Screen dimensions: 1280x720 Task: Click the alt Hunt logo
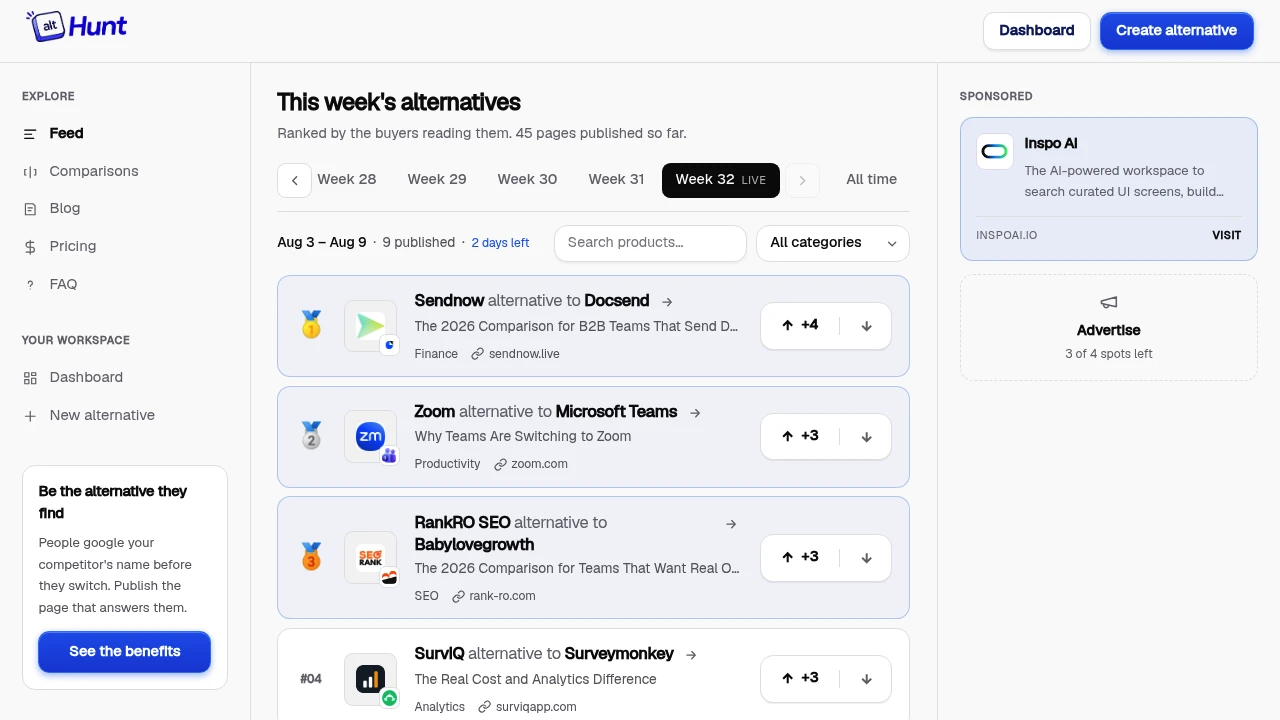click(77, 27)
